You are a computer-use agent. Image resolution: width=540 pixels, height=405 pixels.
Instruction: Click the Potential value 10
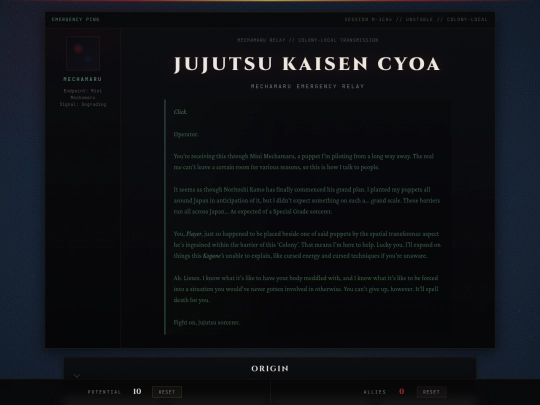pyautogui.click(x=137, y=392)
